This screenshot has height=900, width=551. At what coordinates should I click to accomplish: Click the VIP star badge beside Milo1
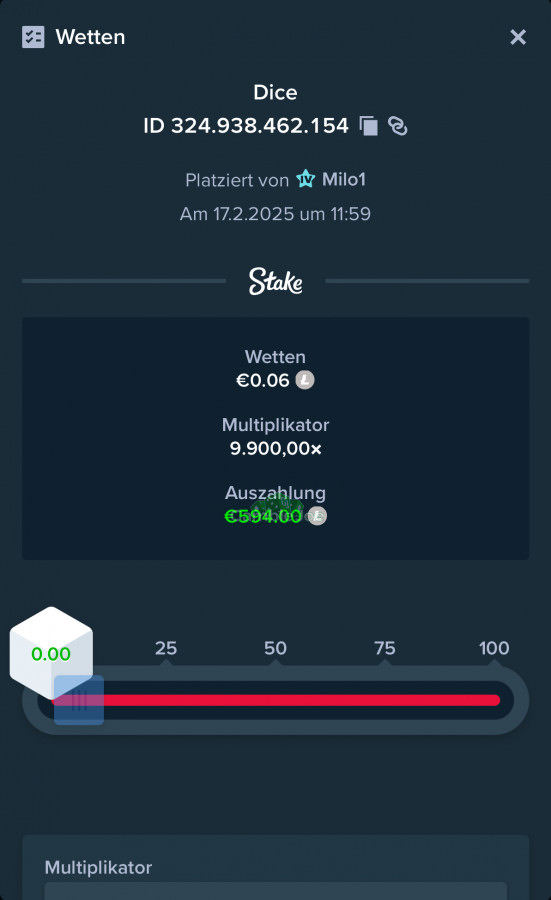[305, 179]
